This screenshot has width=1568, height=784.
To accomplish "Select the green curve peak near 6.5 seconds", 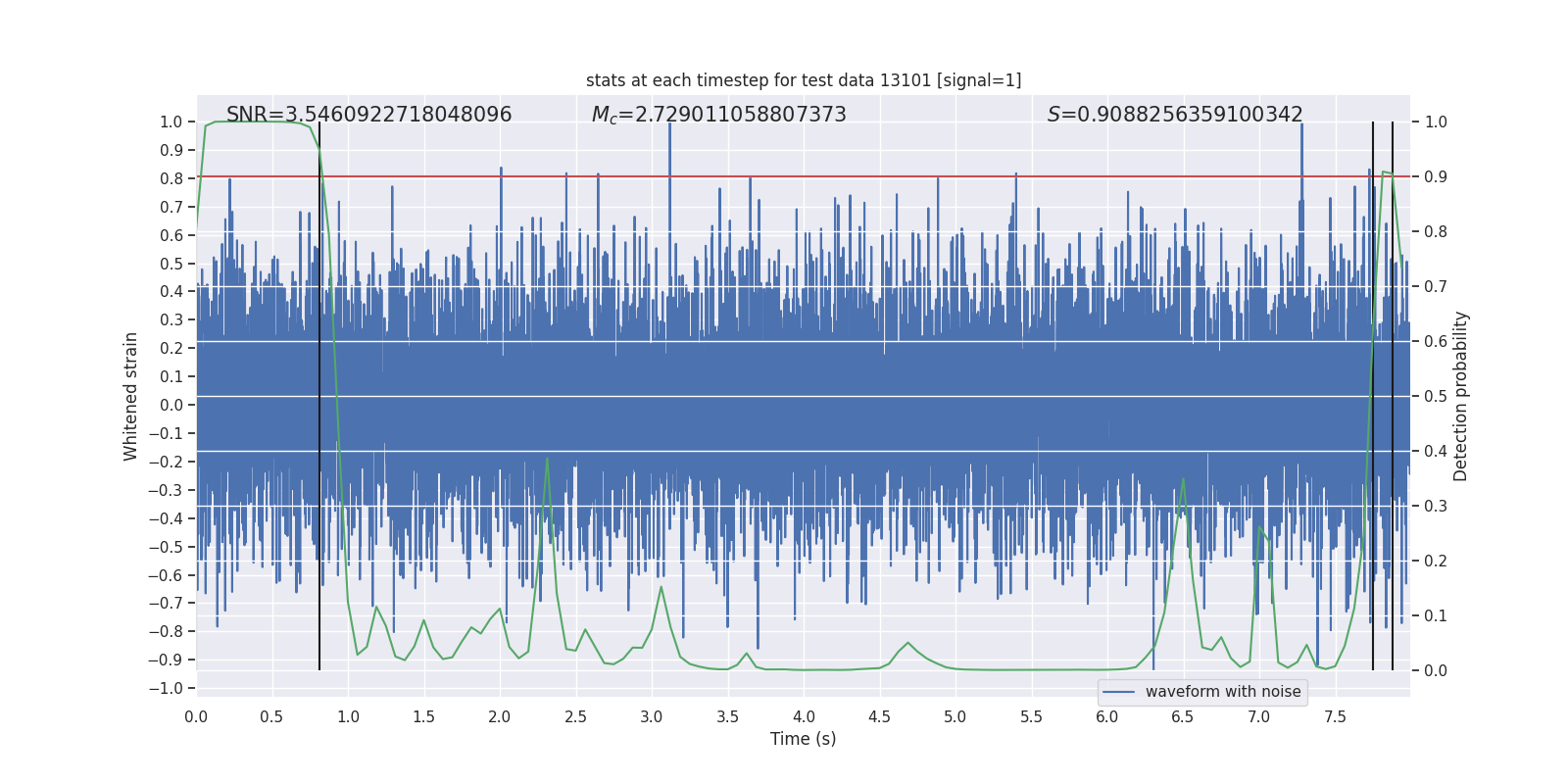I will click(1183, 479).
